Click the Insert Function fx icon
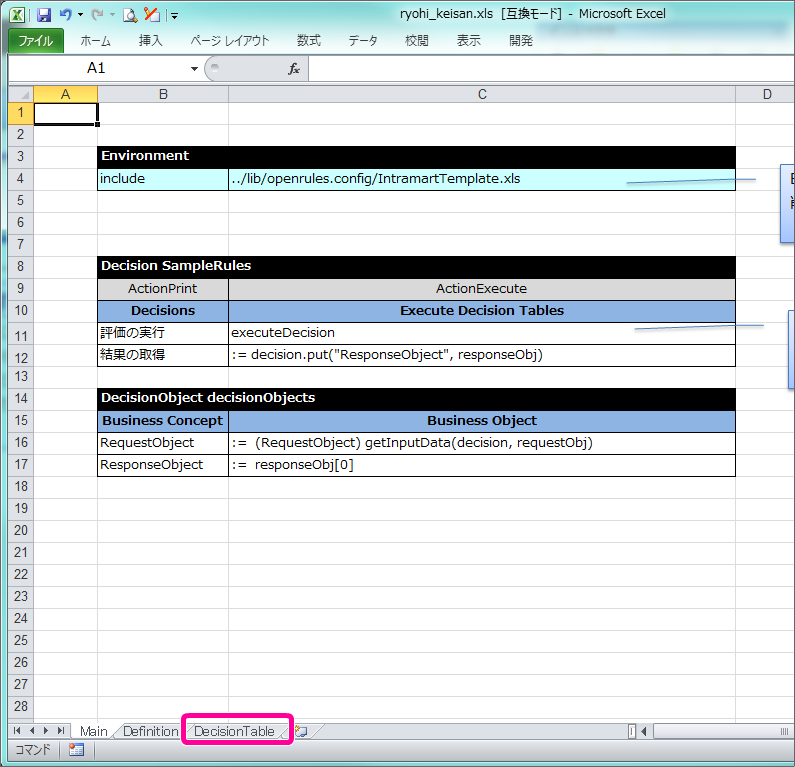The height and width of the screenshot is (767, 795). tap(294, 68)
